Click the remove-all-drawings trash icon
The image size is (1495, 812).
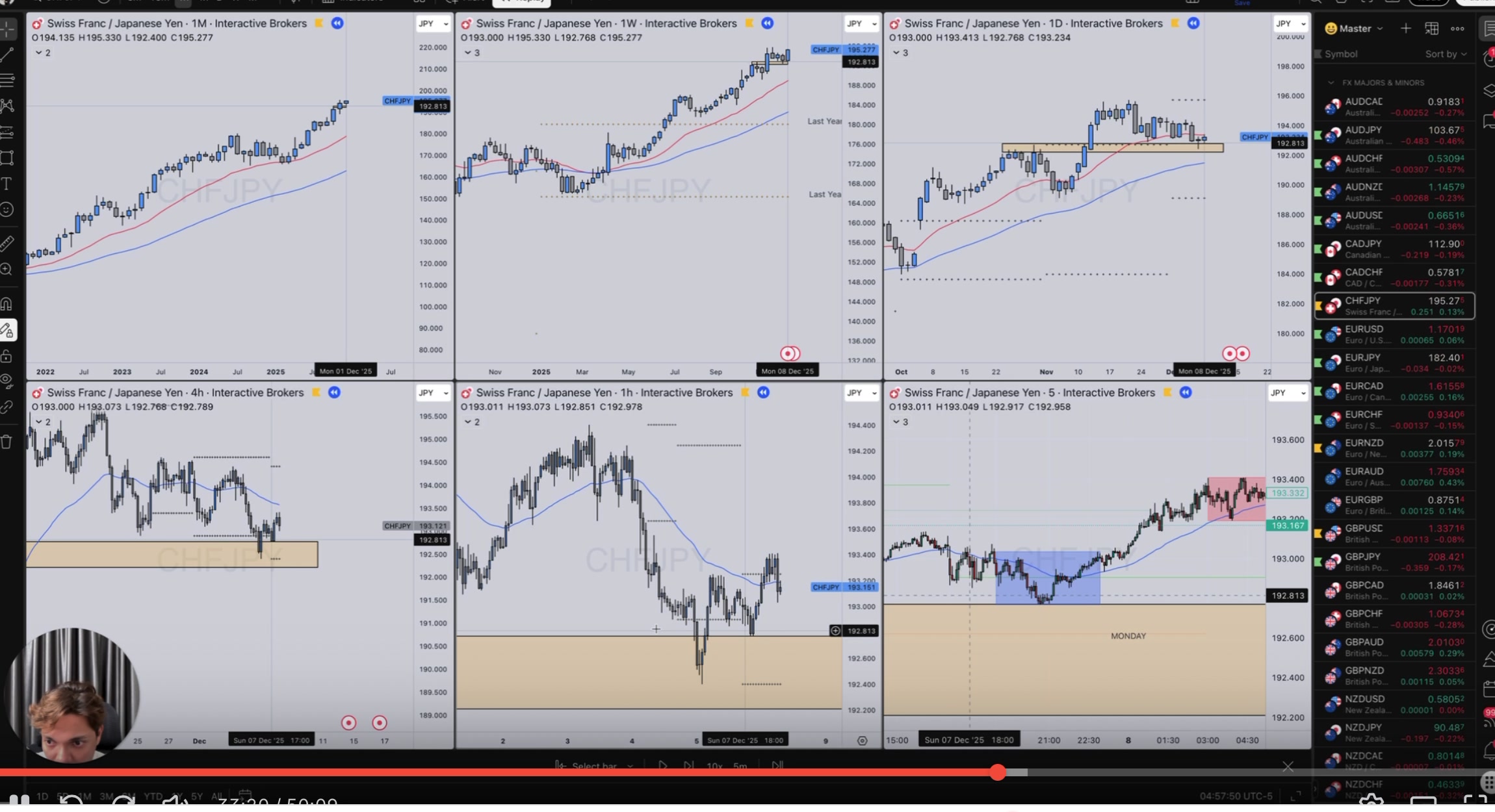point(7,441)
